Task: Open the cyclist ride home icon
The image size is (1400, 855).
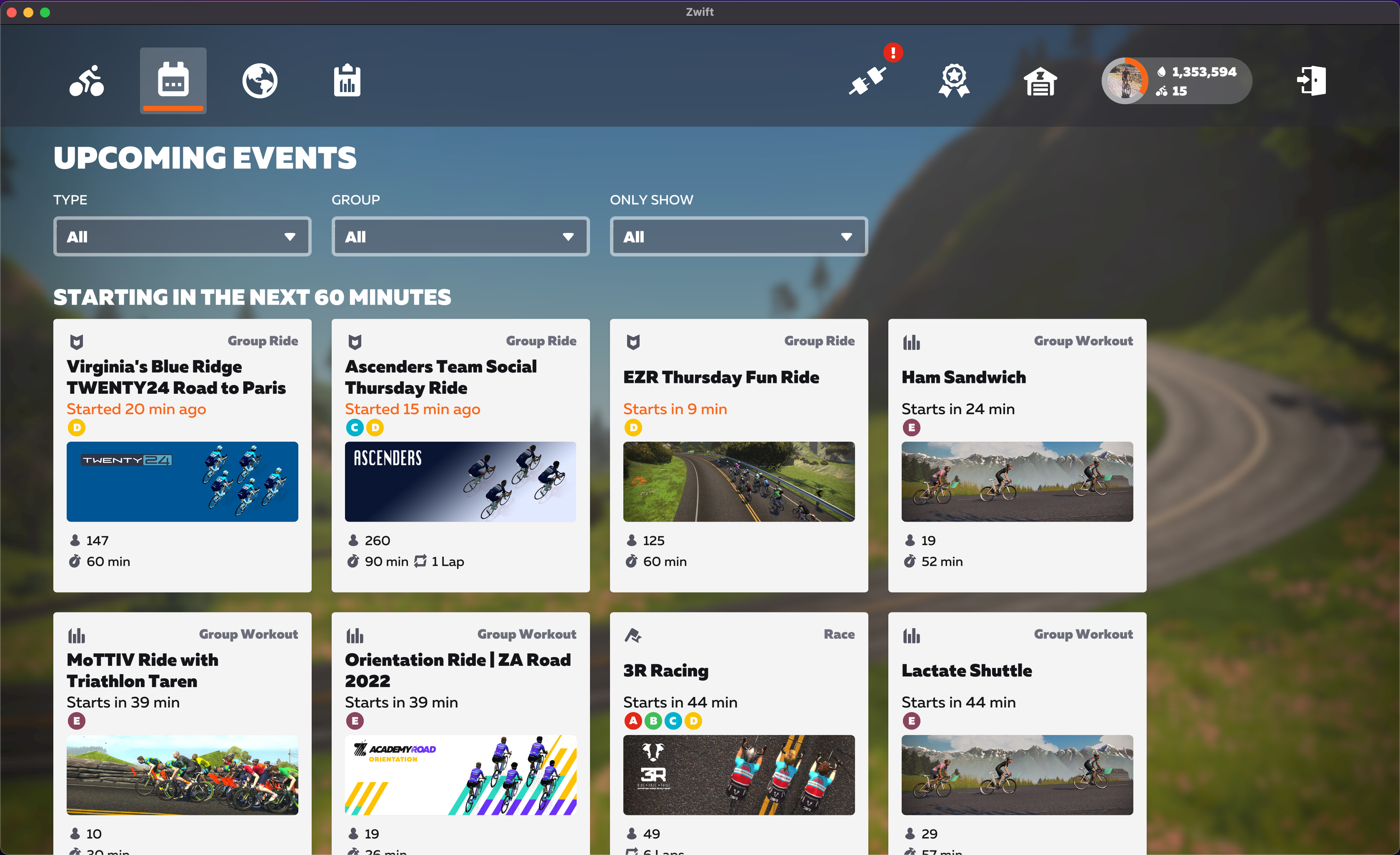Action: (x=86, y=81)
